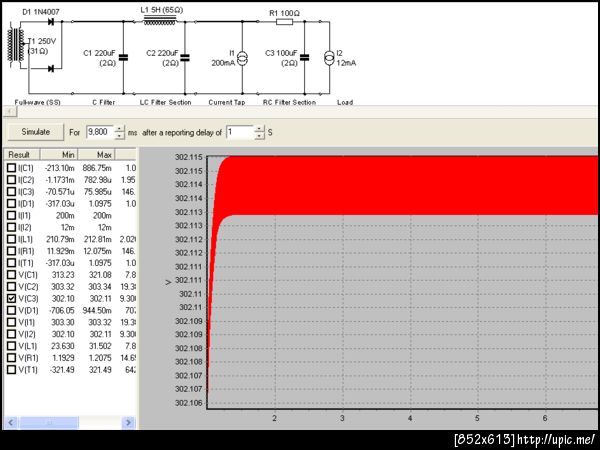This screenshot has width=600, height=450.
Task: Click the Current Tap section label
Action: pyautogui.click(x=227, y=102)
